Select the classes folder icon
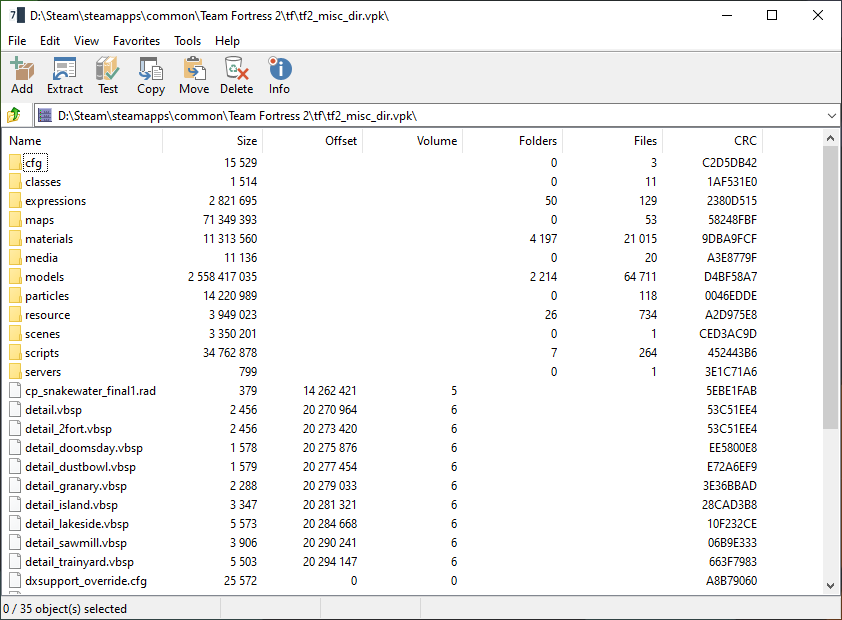 (x=15, y=181)
